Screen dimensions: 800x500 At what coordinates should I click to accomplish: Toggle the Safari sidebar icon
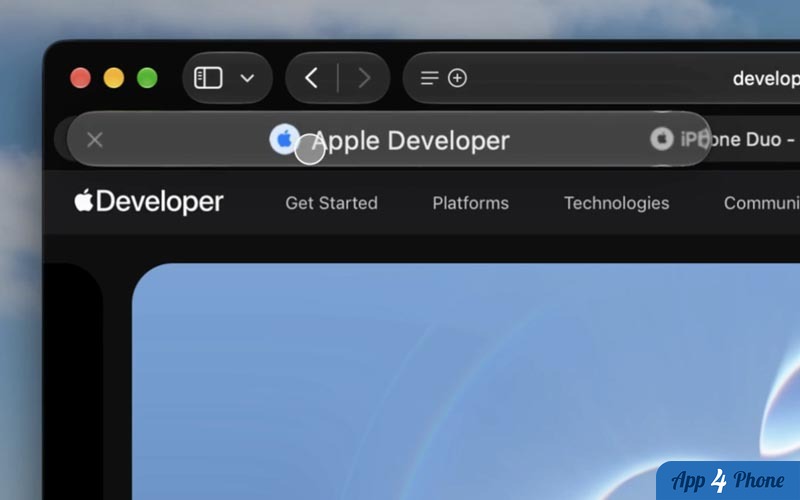(x=208, y=78)
